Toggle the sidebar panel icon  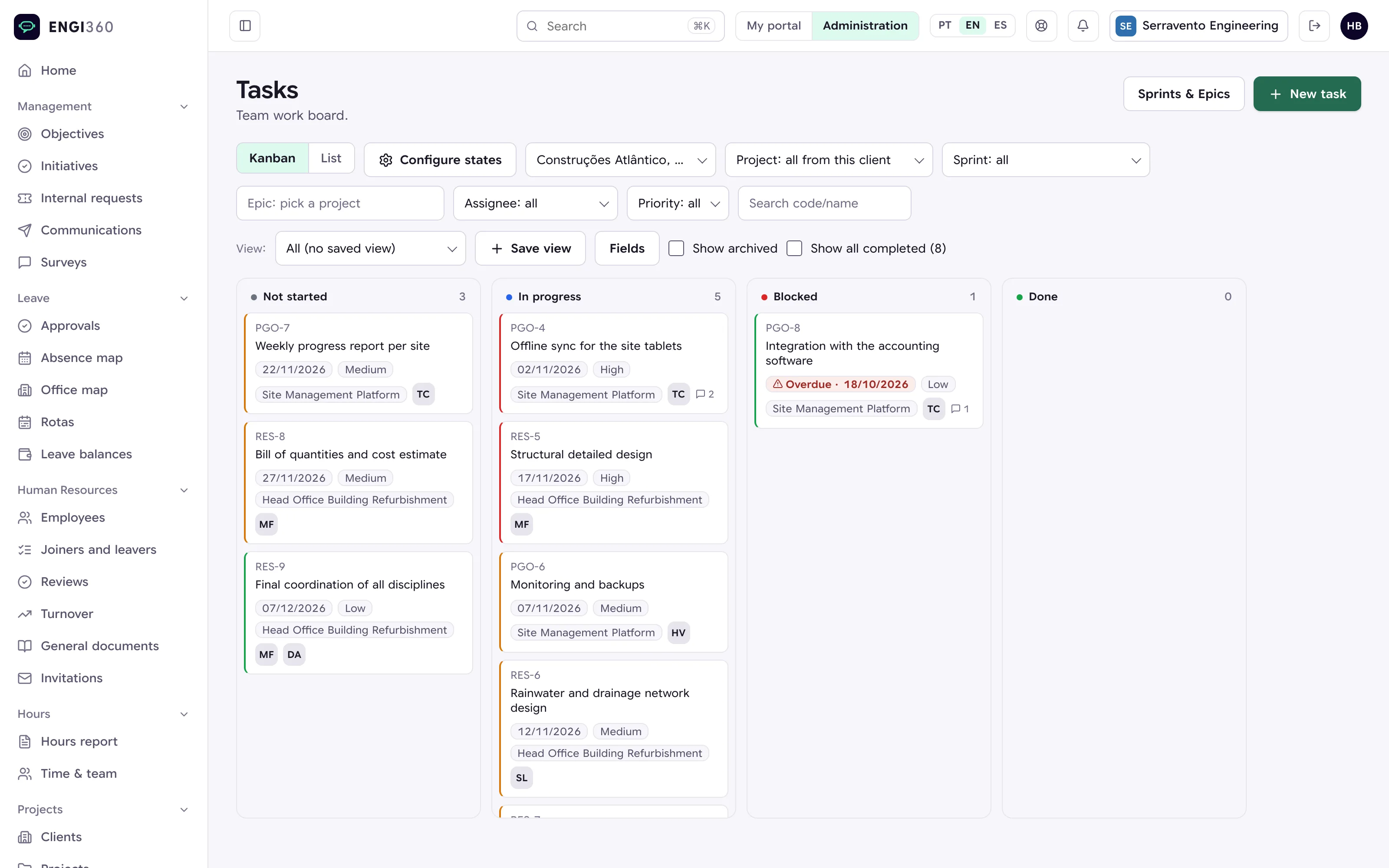click(x=245, y=26)
